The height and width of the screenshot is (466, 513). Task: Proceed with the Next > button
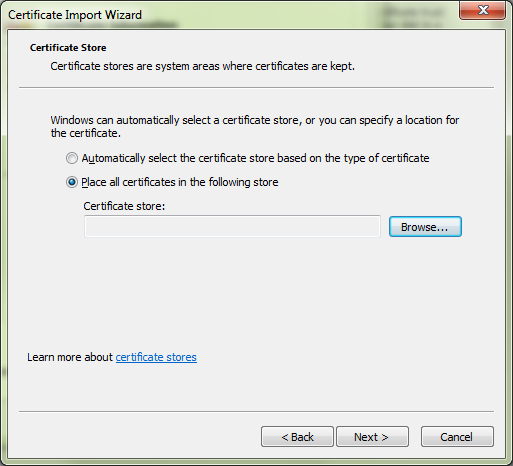pos(372,437)
